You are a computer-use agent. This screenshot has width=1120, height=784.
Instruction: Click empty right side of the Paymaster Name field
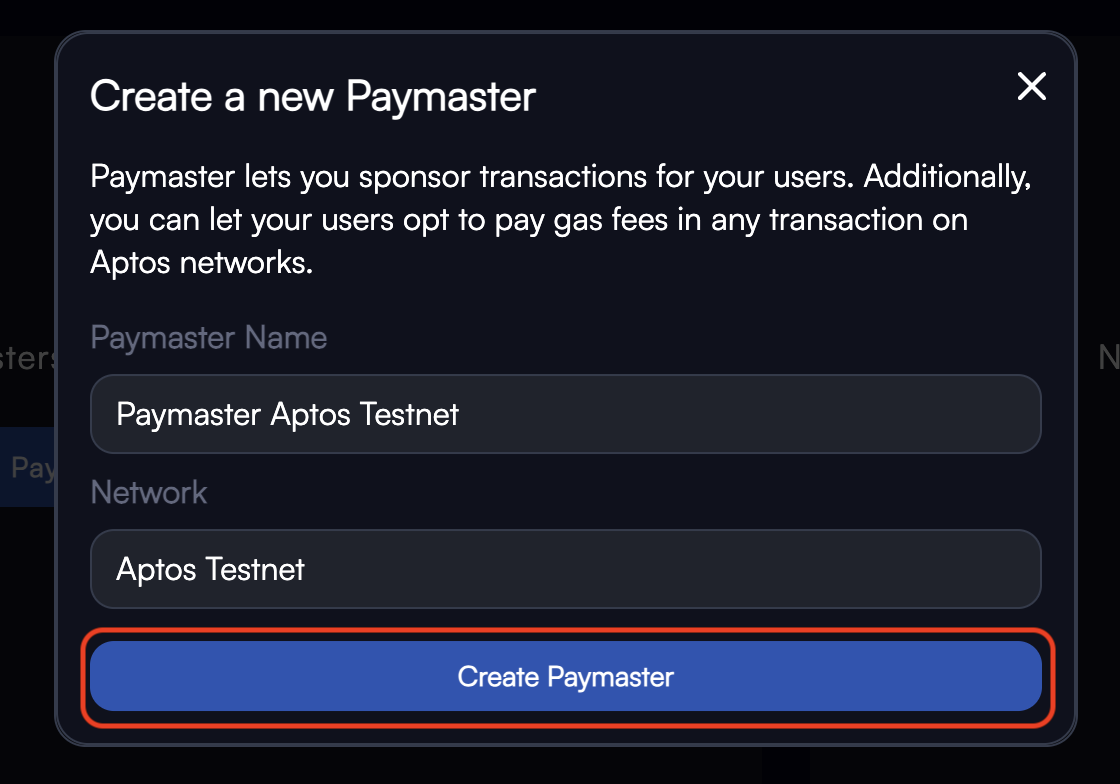tap(786, 414)
